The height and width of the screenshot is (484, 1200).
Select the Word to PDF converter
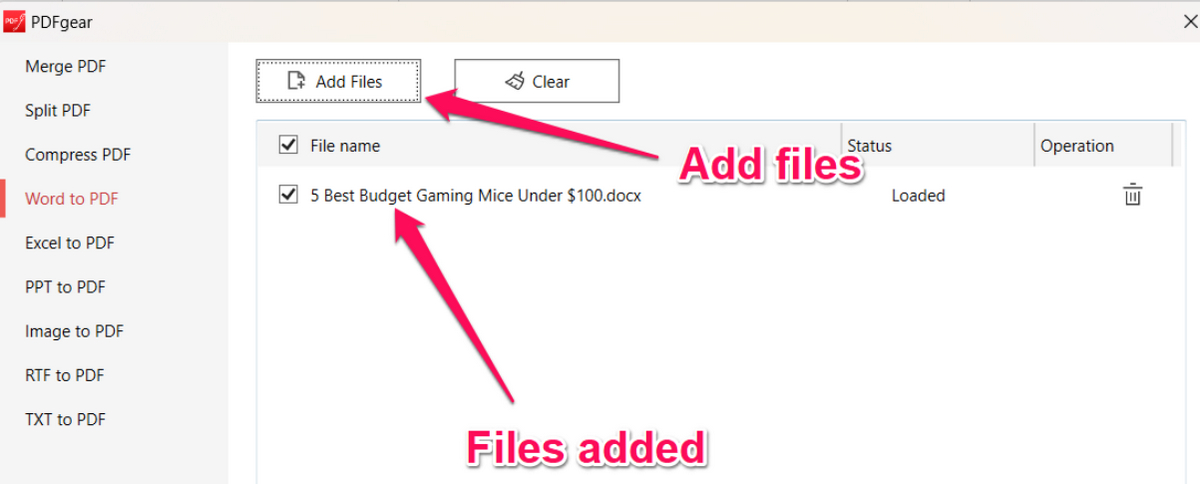click(x=71, y=199)
